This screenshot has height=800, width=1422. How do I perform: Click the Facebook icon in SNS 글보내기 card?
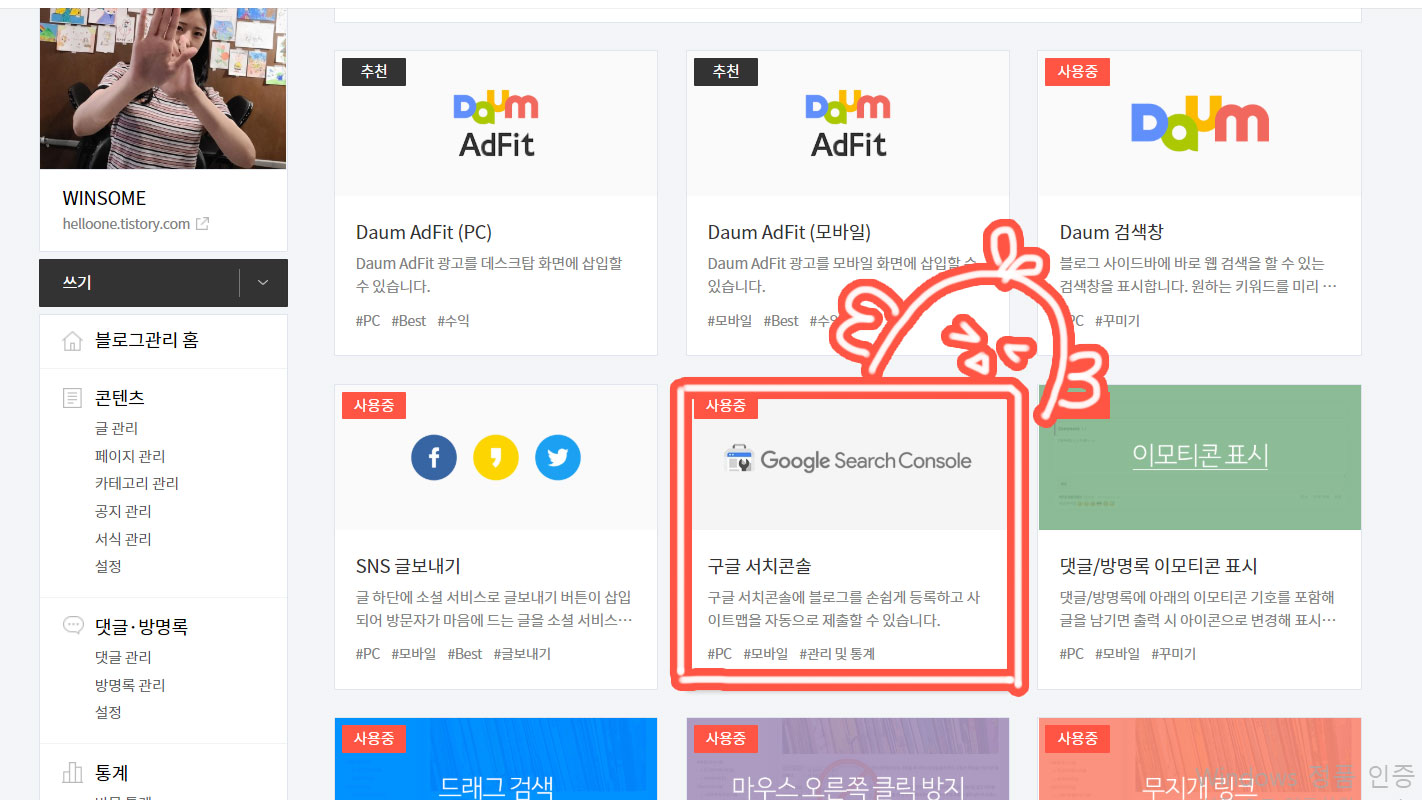434,458
